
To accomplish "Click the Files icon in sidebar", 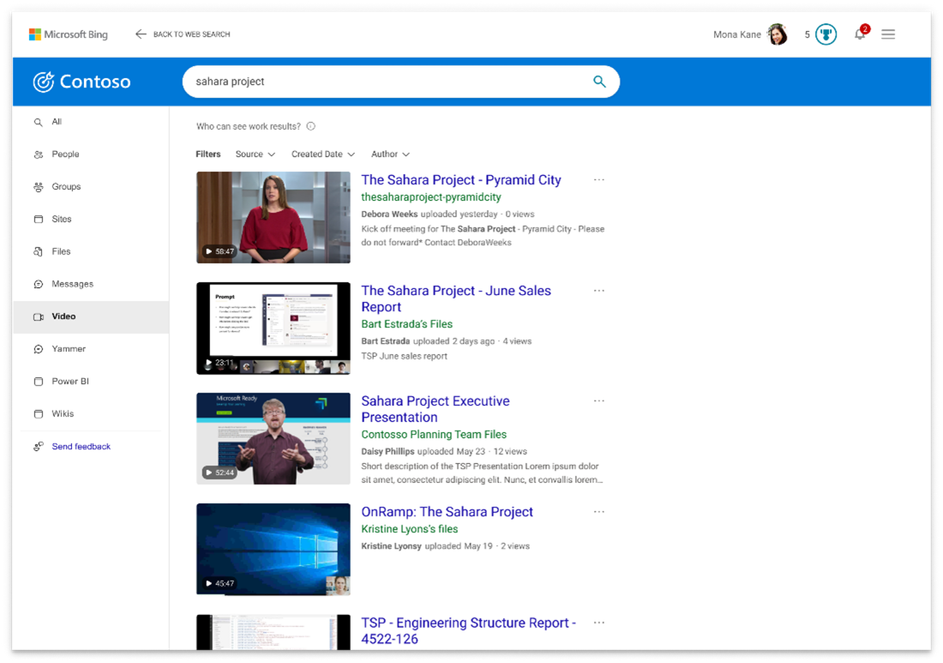I will coord(38,251).
